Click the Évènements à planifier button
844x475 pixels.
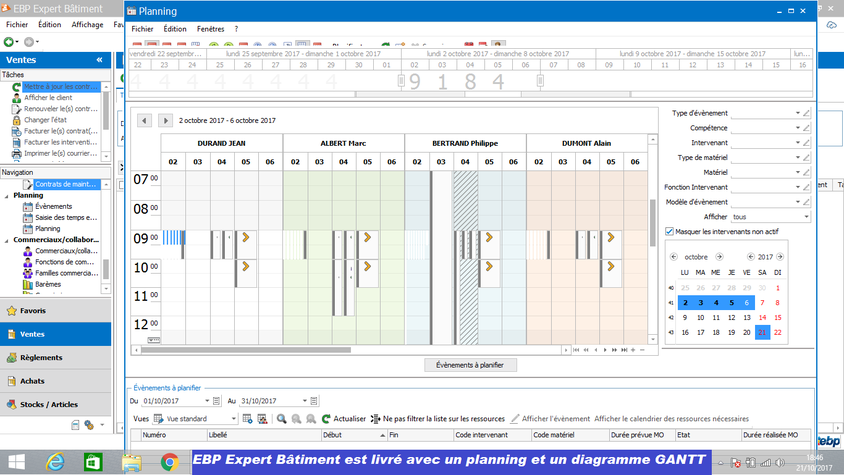coord(470,365)
